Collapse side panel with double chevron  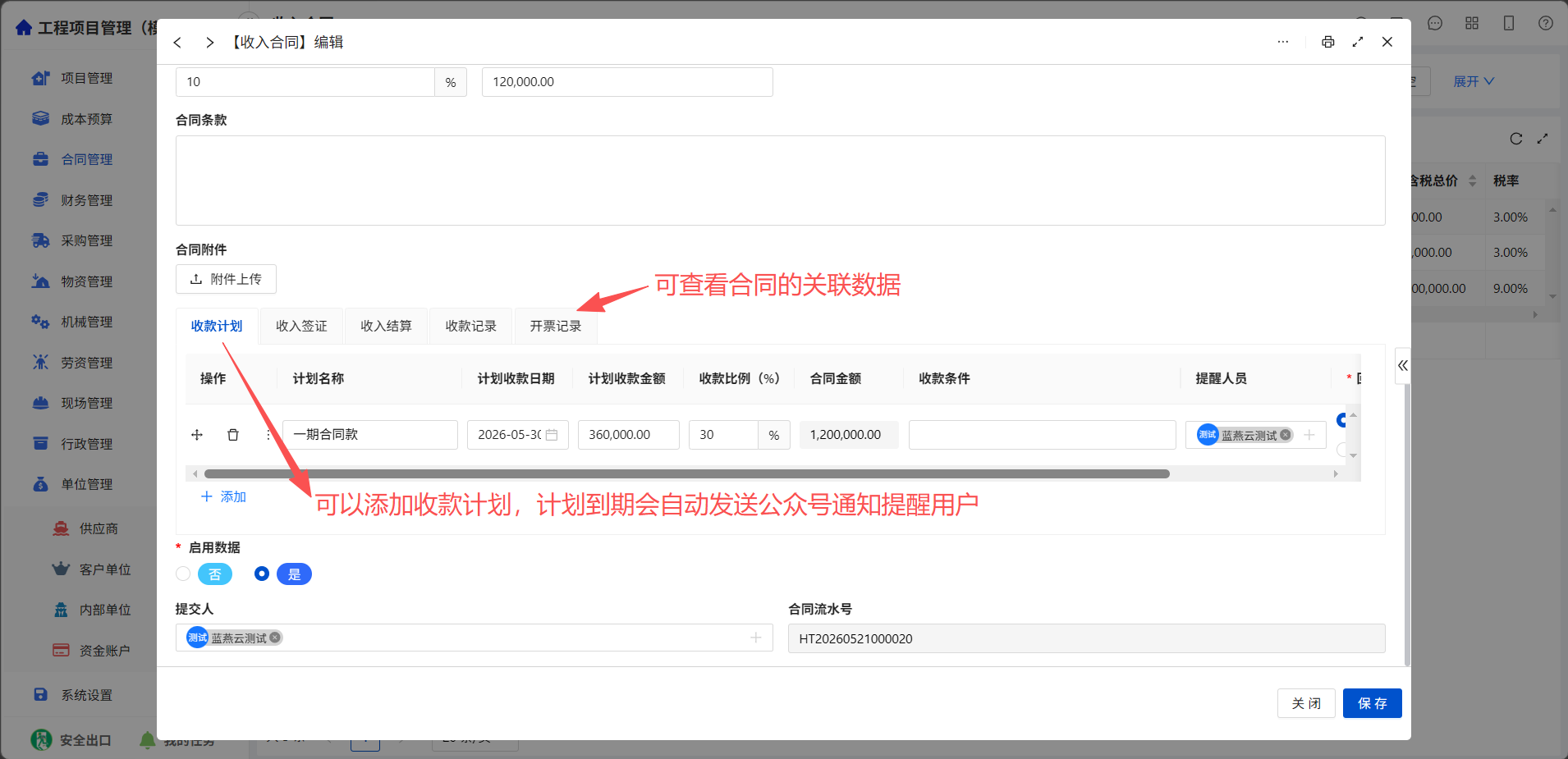point(1403,366)
